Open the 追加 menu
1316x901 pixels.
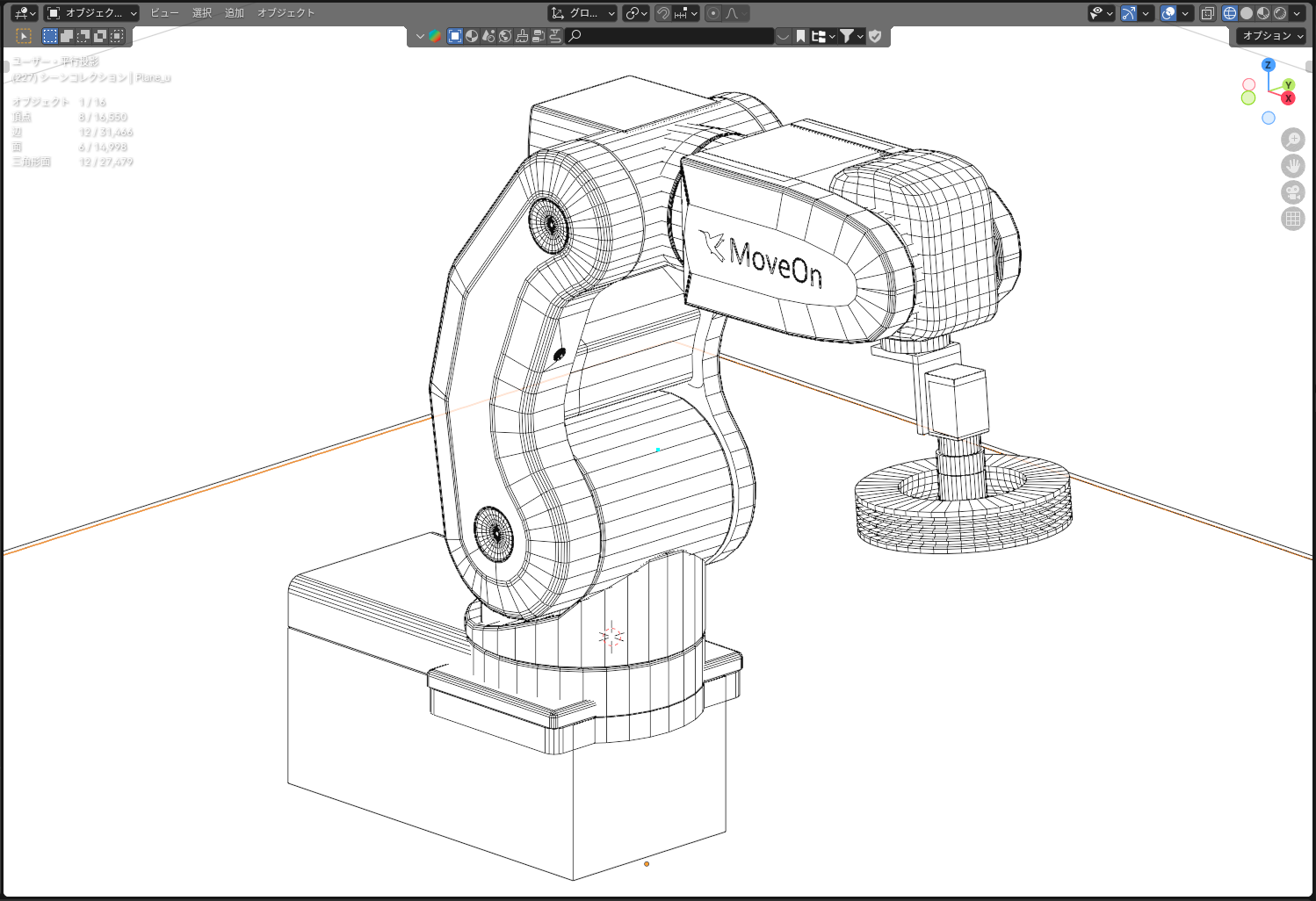point(235,13)
